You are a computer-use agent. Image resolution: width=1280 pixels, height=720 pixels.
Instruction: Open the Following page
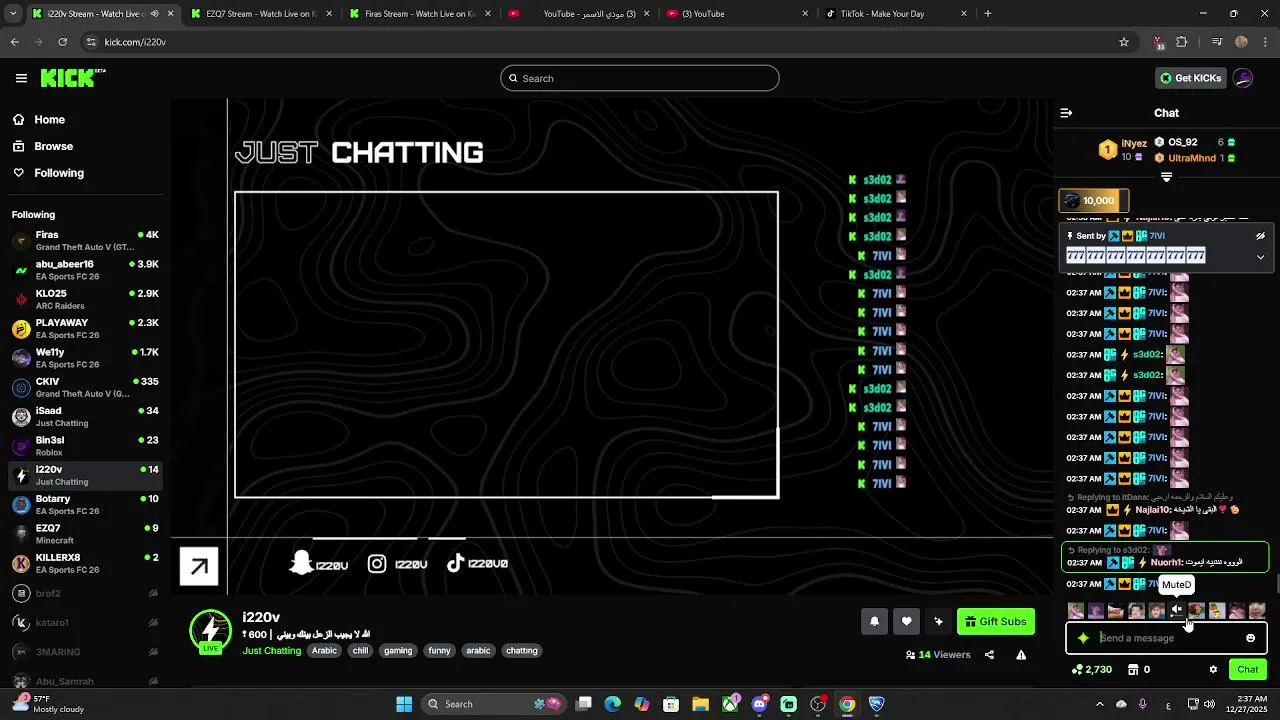tap(59, 173)
